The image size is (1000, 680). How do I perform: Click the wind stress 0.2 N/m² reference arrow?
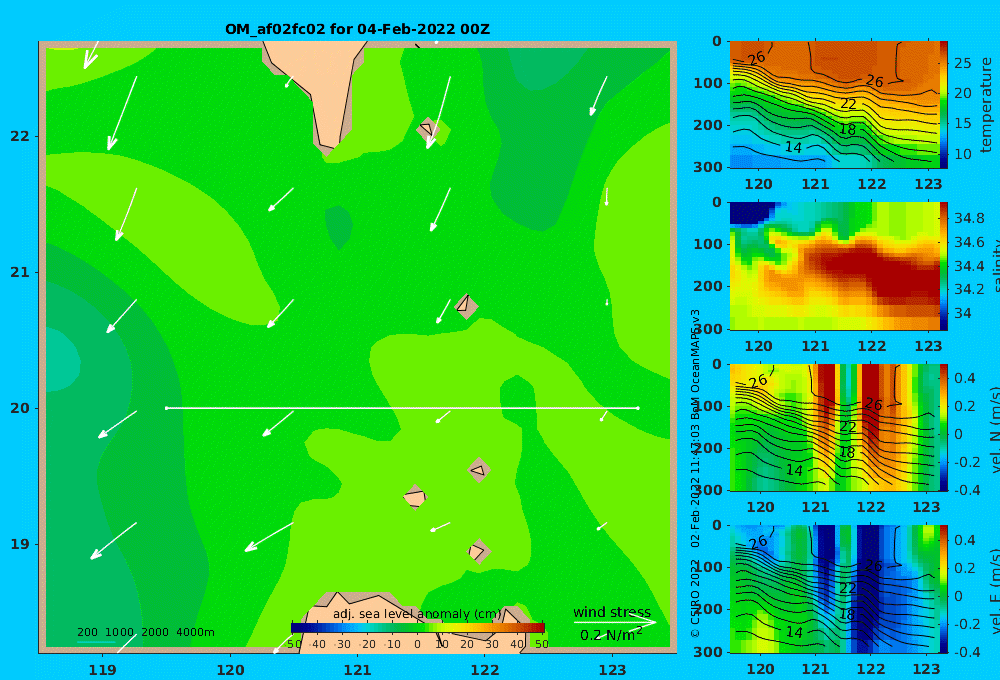pos(615,622)
